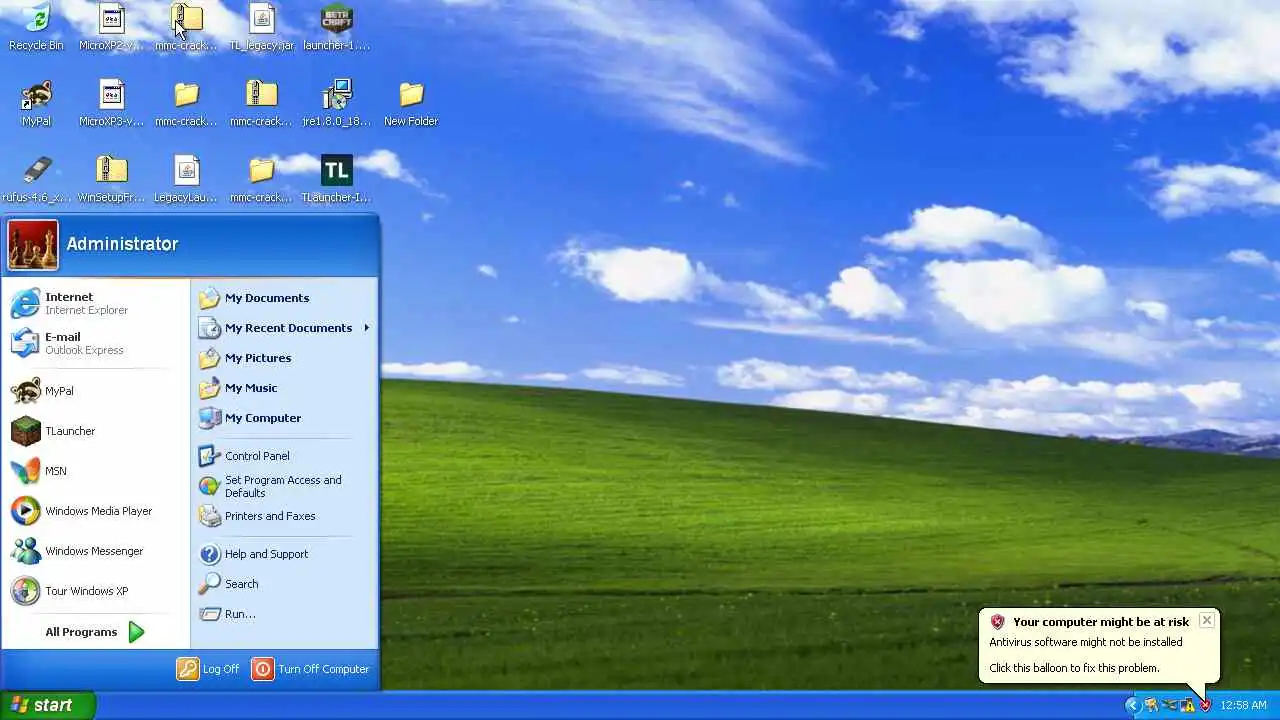The image size is (1280, 720).
Task: Click the yellow warning network tray icon
Action: [x=1187, y=705]
